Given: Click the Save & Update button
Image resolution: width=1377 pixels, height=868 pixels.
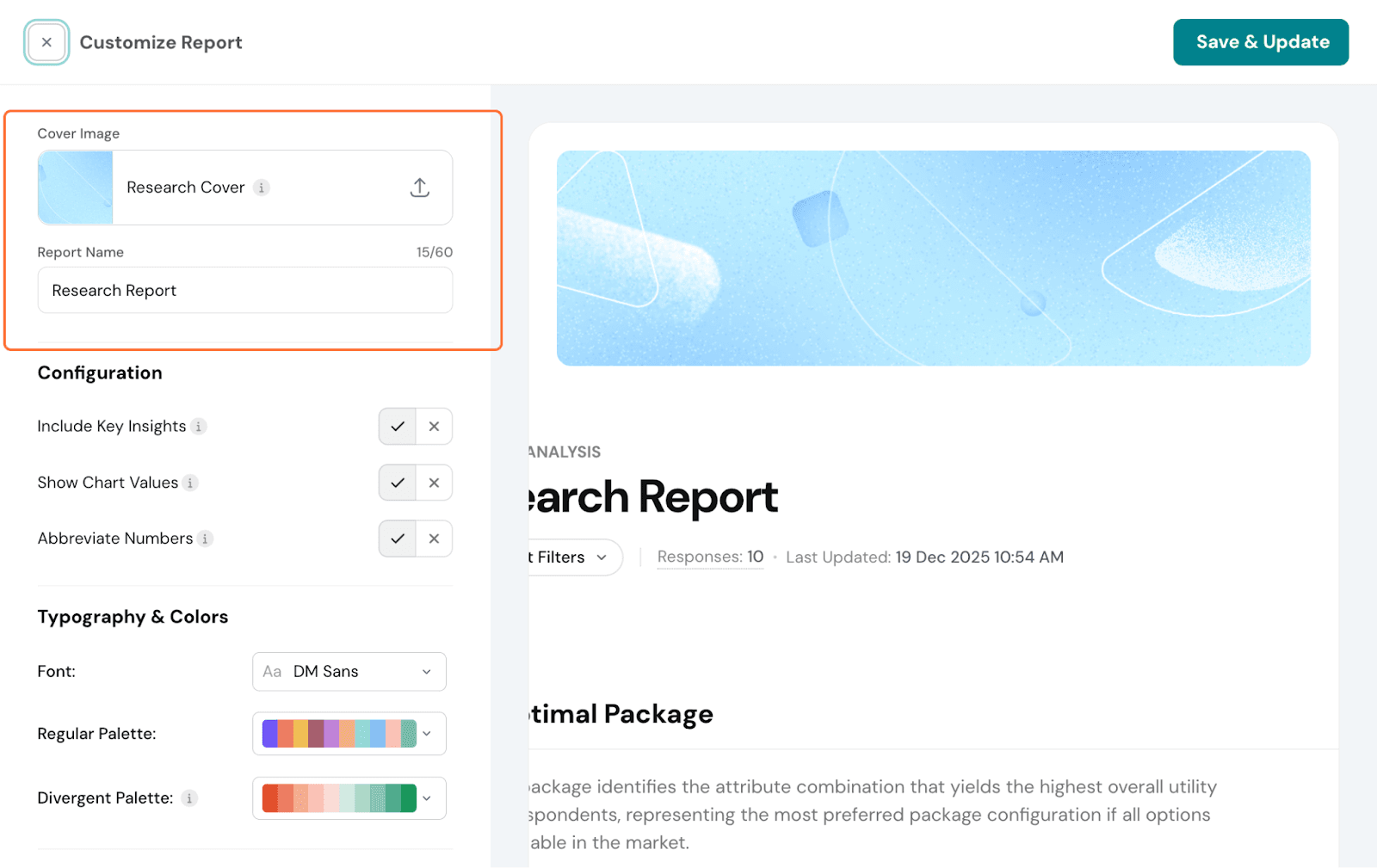Looking at the screenshot, I should click(x=1260, y=42).
